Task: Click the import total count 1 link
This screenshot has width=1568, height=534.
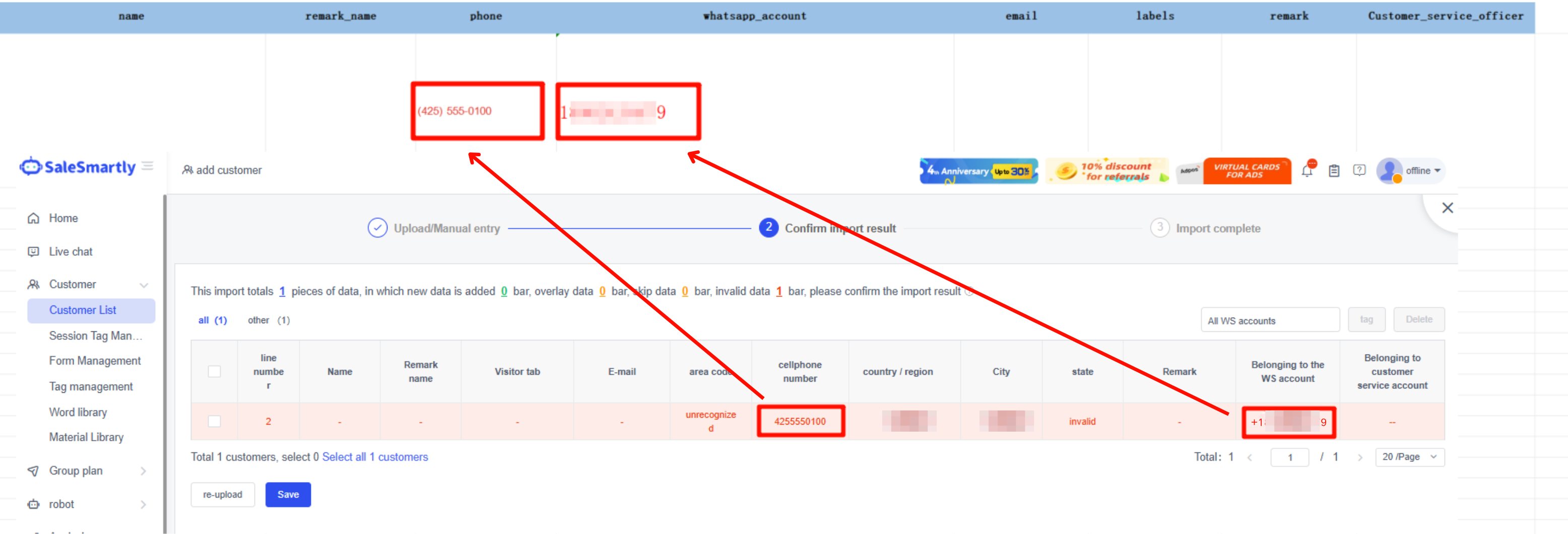Action: coord(283,291)
